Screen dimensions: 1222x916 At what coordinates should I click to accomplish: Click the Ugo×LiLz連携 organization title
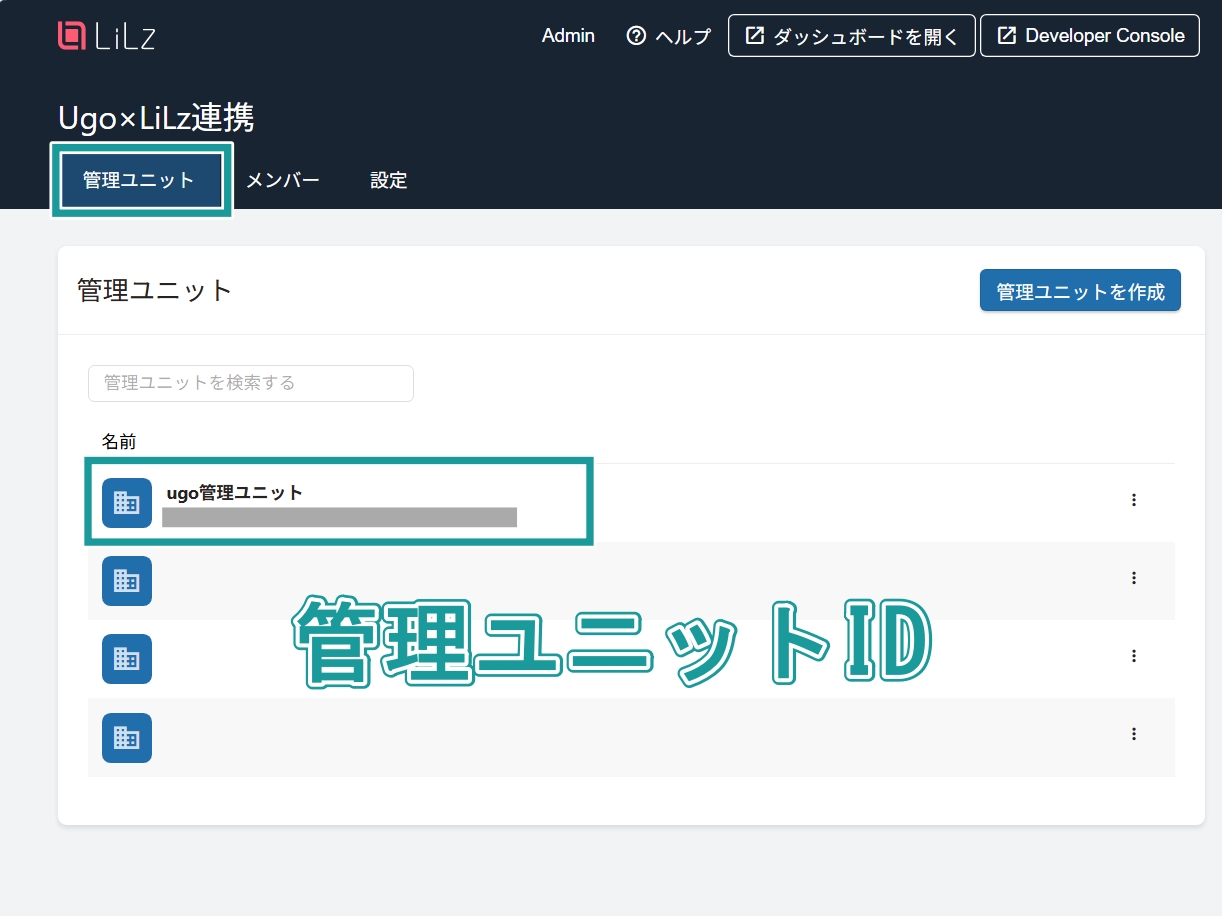click(156, 118)
